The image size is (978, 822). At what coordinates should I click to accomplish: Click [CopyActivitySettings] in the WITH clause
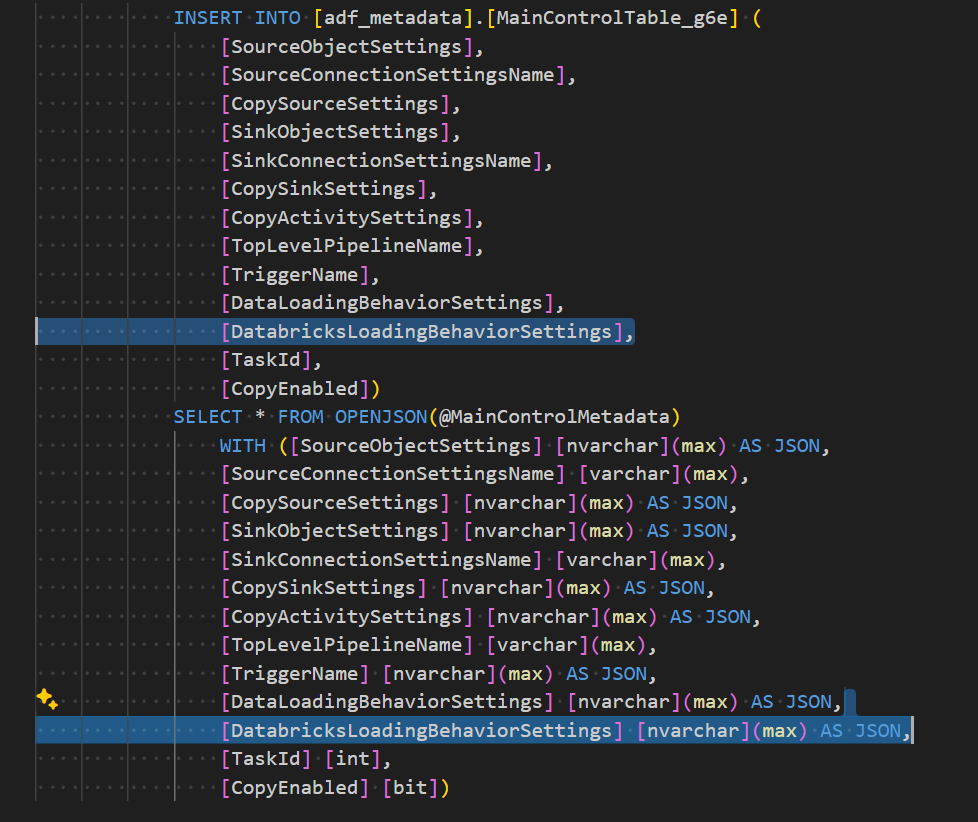pyautogui.click(x=347, y=617)
